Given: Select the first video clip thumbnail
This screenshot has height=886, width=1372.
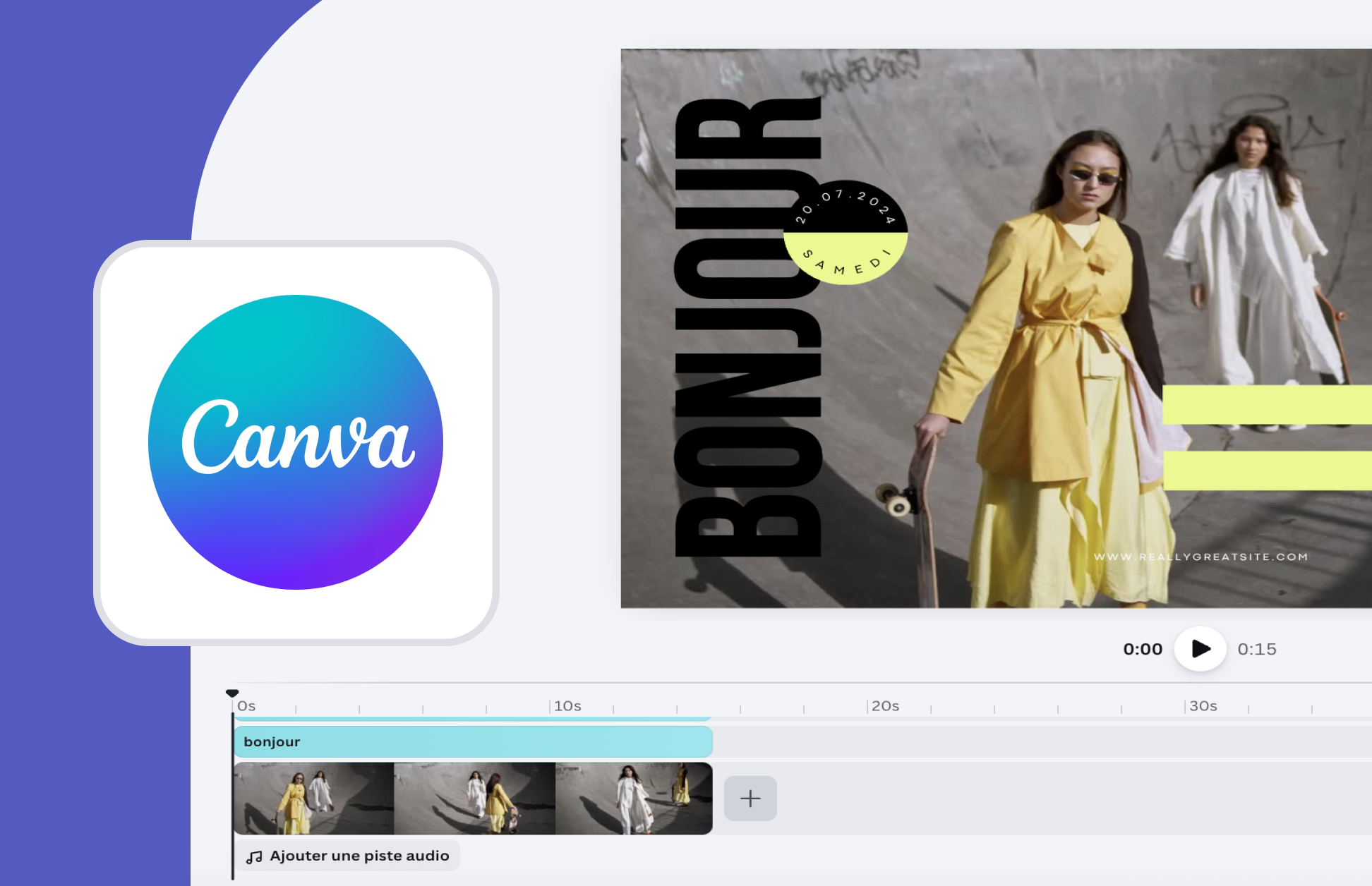Looking at the screenshot, I should [313, 799].
